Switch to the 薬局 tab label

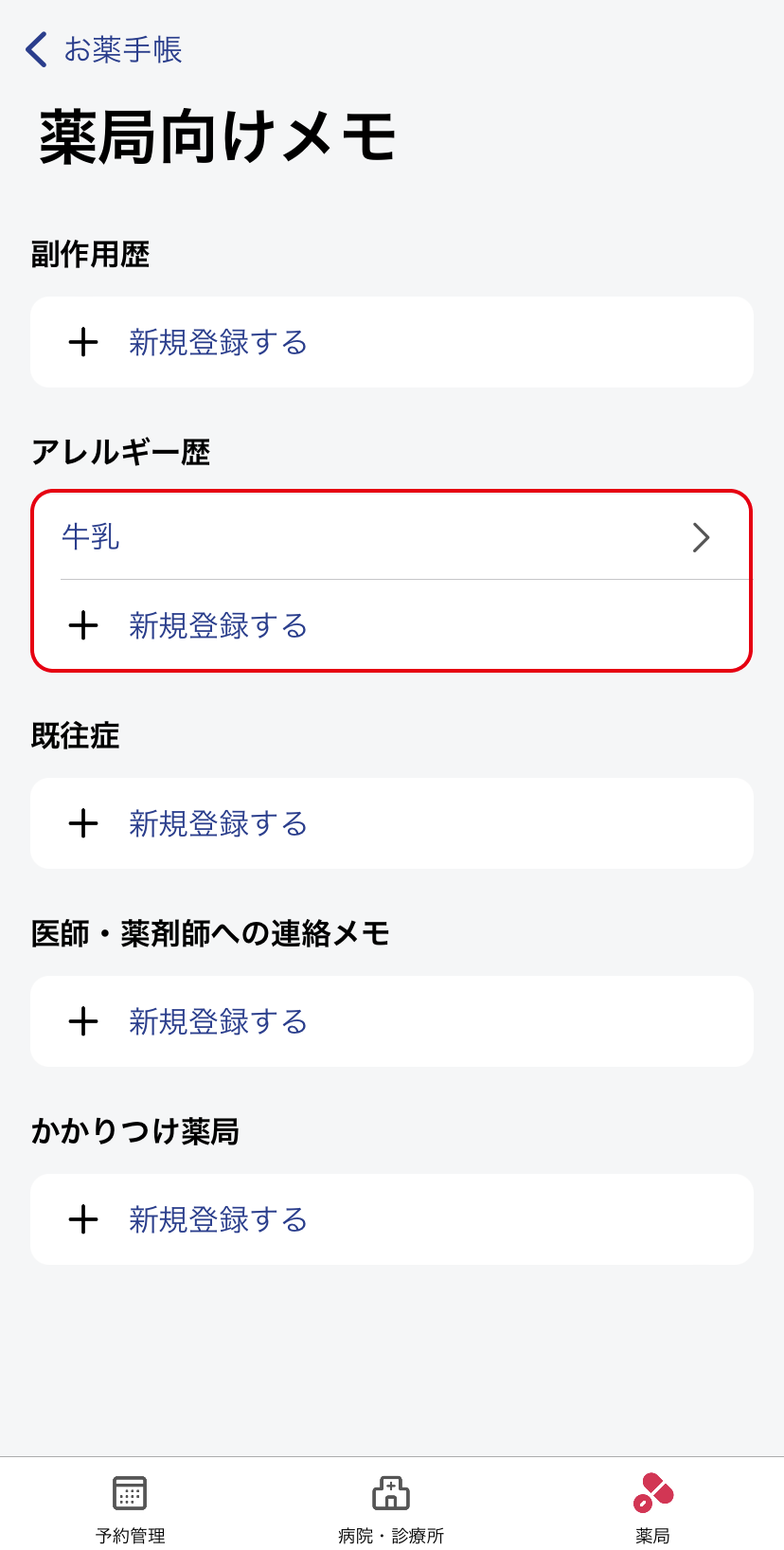[x=652, y=1536]
